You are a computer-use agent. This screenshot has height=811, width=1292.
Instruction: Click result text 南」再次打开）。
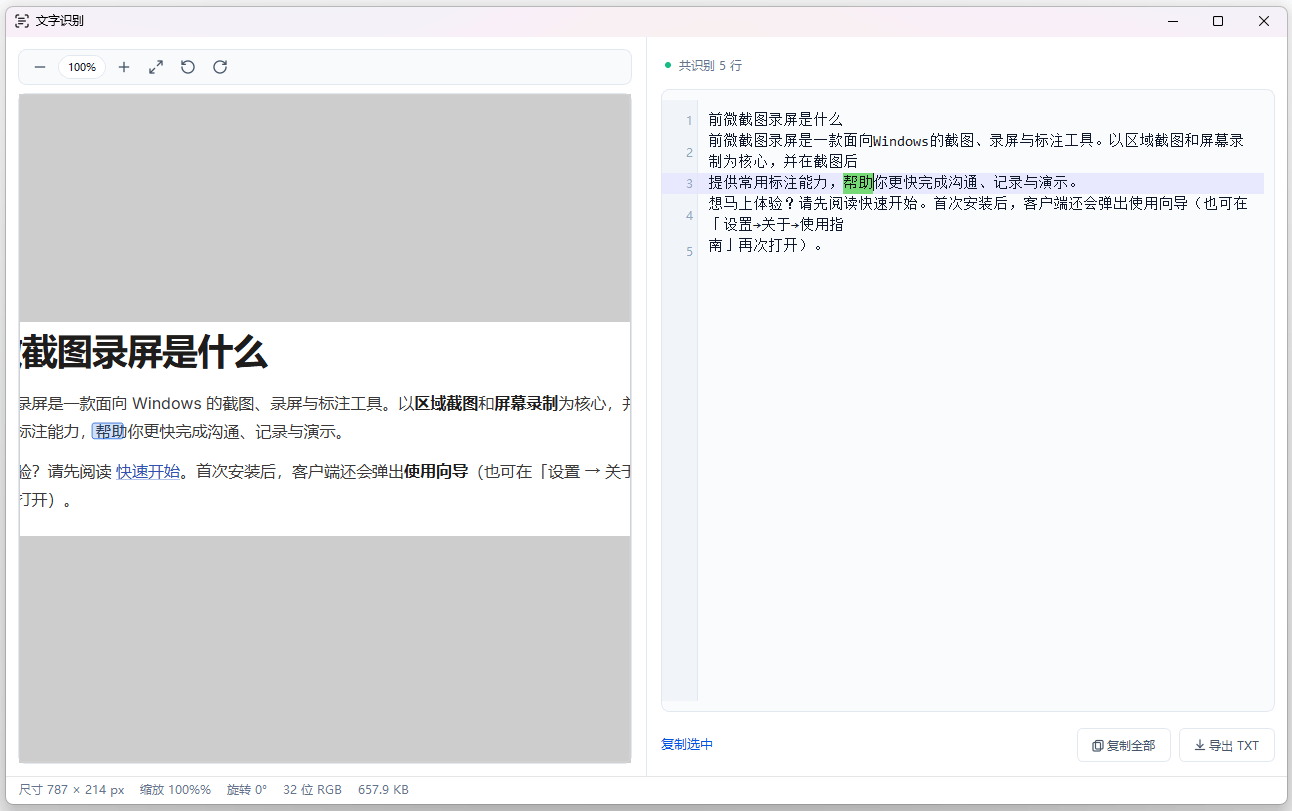pyautogui.click(x=766, y=245)
